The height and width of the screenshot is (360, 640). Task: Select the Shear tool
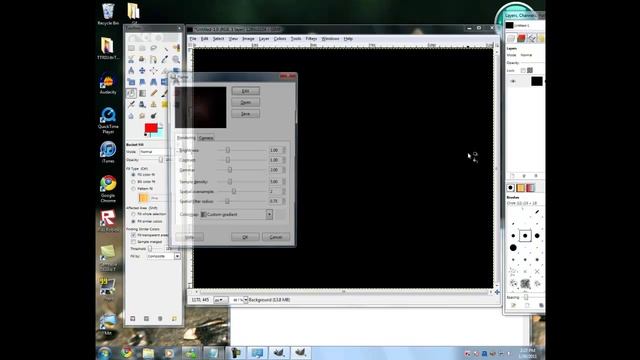click(142, 82)
